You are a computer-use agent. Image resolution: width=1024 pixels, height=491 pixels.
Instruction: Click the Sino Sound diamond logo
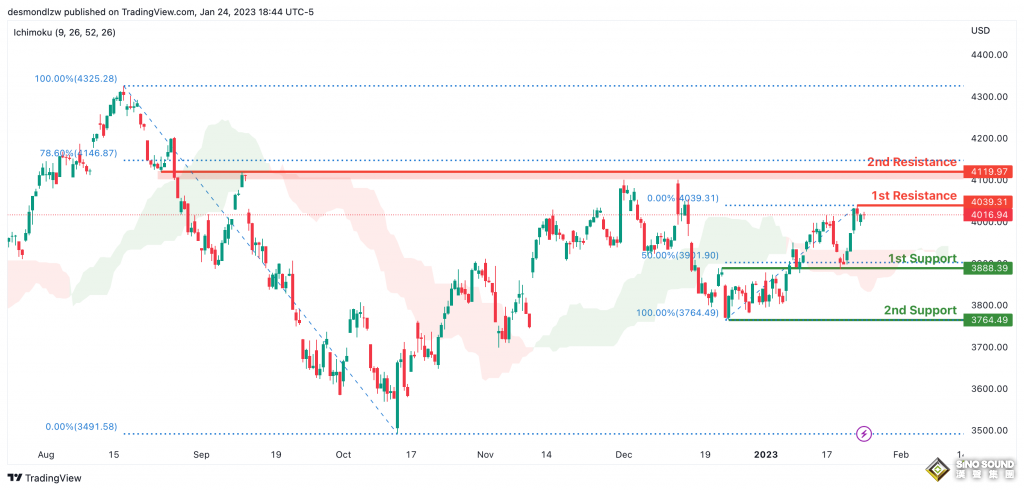937,470
